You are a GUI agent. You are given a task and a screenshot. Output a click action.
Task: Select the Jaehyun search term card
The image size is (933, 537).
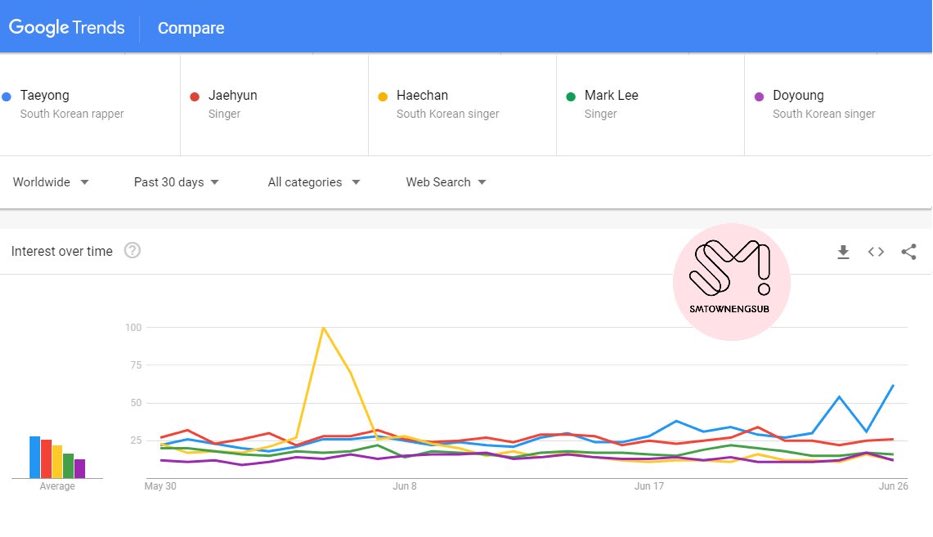click(x=274, y=105)
